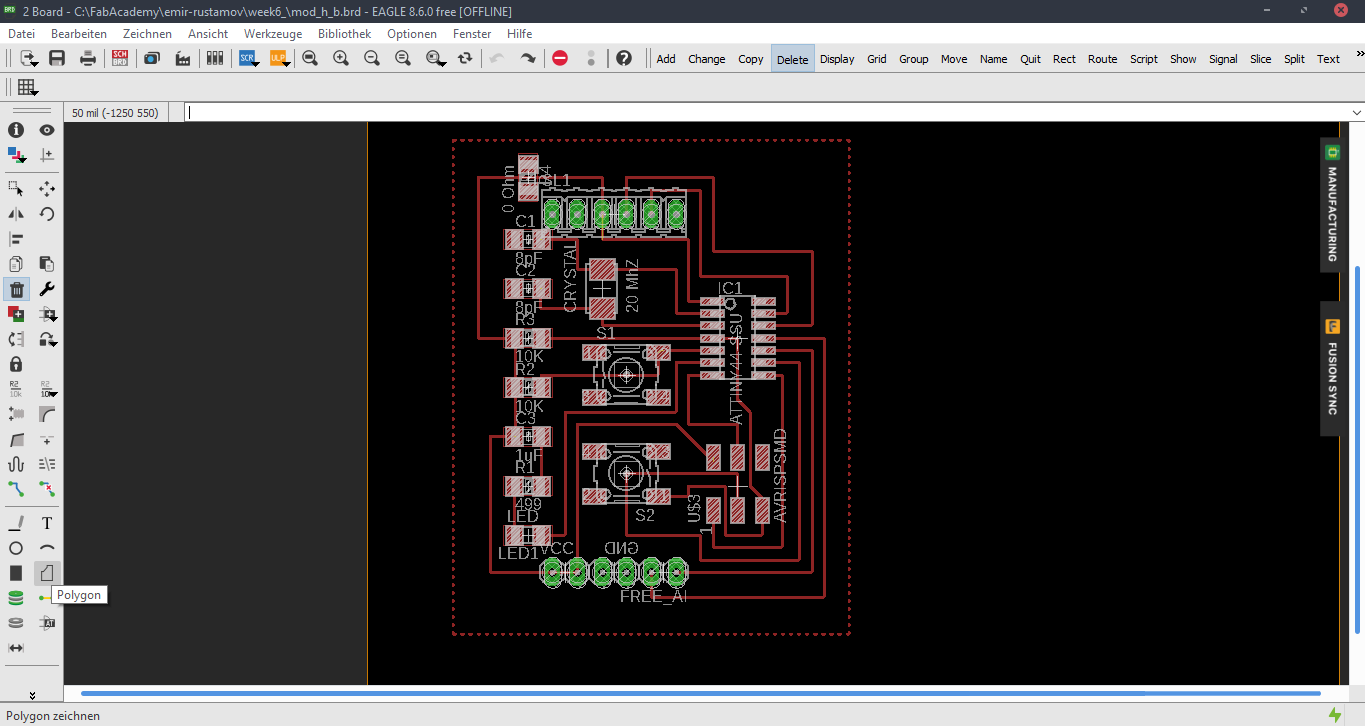Open the SCR script dropdown

249,58
